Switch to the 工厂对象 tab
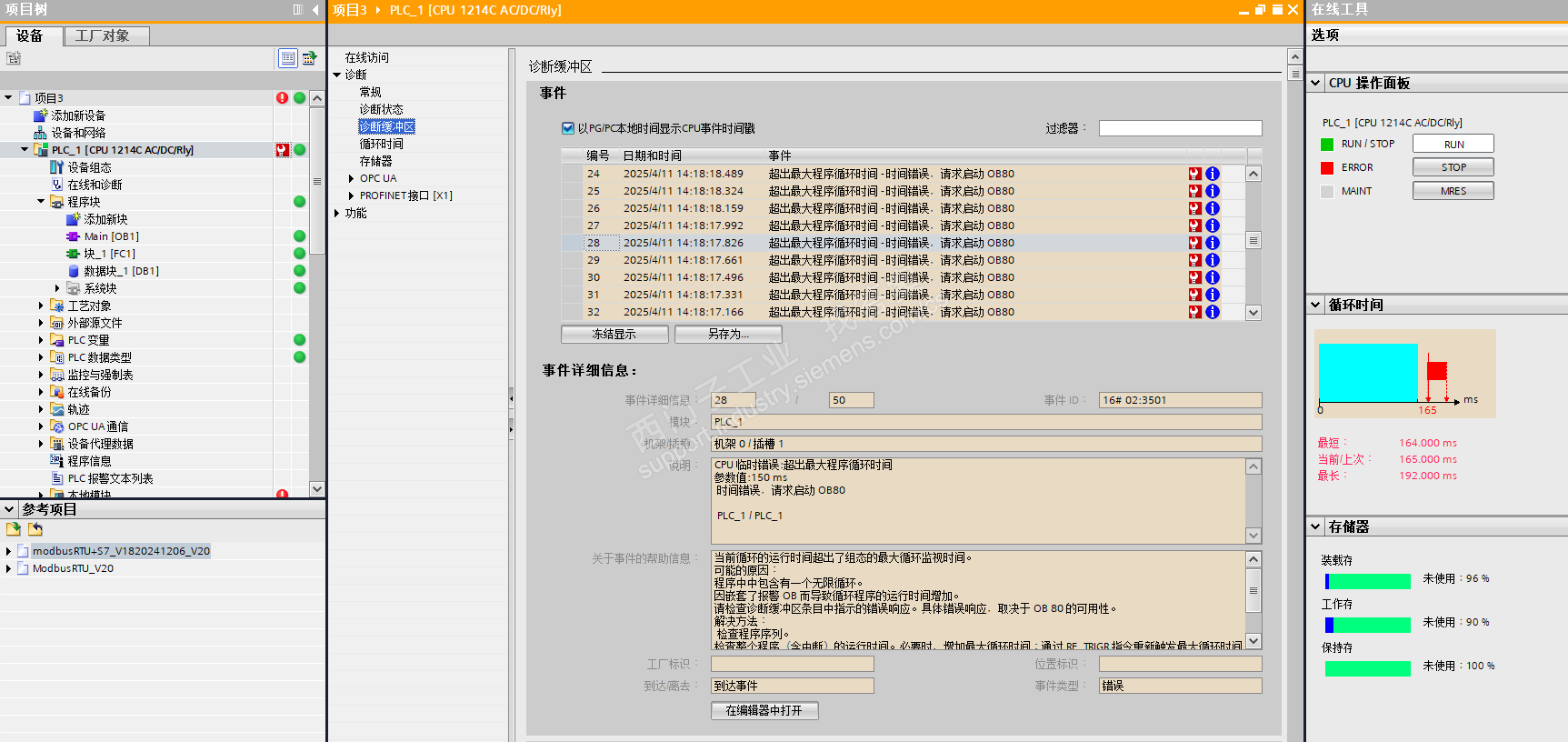The height and width of the screenshot is (742, 1568). (105, 35)
